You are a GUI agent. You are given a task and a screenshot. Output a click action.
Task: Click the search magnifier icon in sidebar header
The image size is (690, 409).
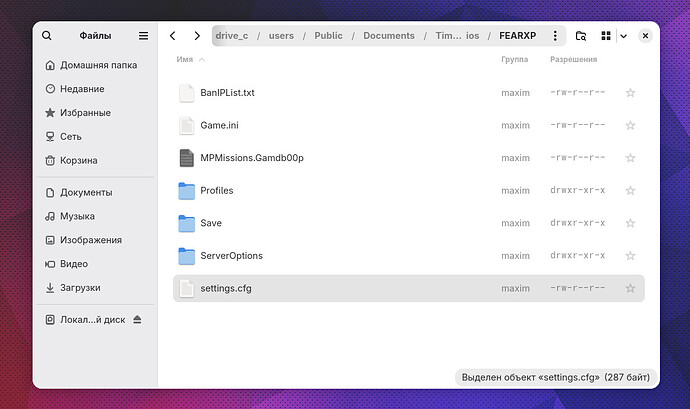pyautogui.click(x=47, y=36)
